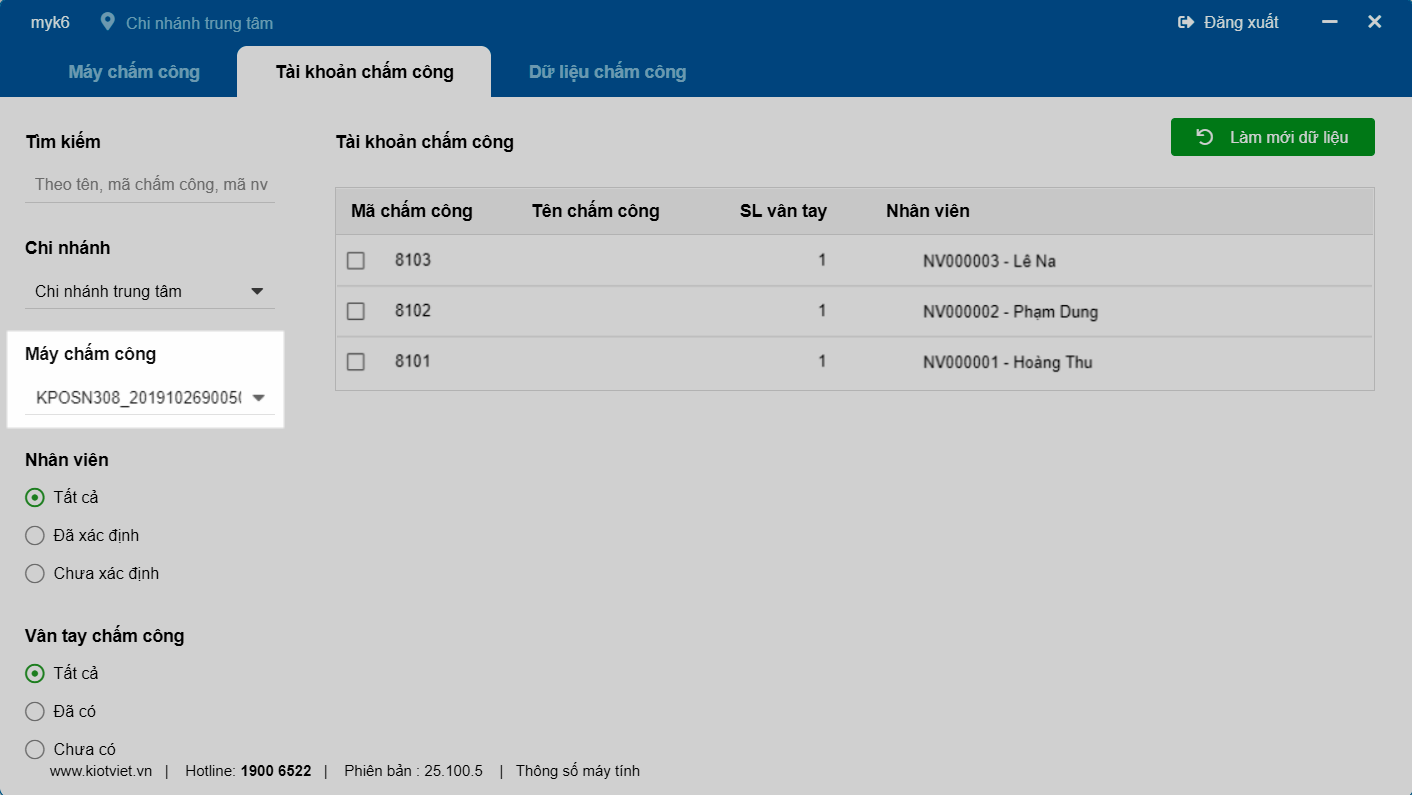This screenshot has height=795, width=1412.
Task: Minimize the KiotViet window
Action: coord(1330,22)
